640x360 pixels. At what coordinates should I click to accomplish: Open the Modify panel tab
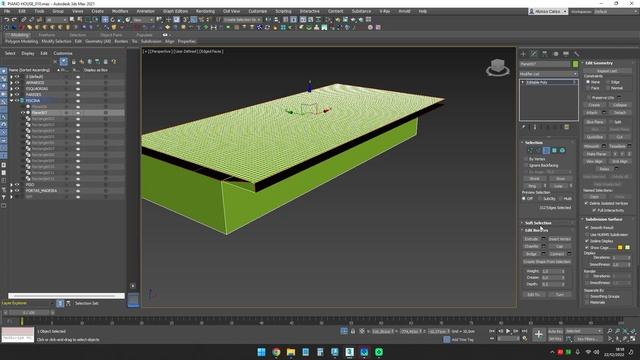pos(534,53)
